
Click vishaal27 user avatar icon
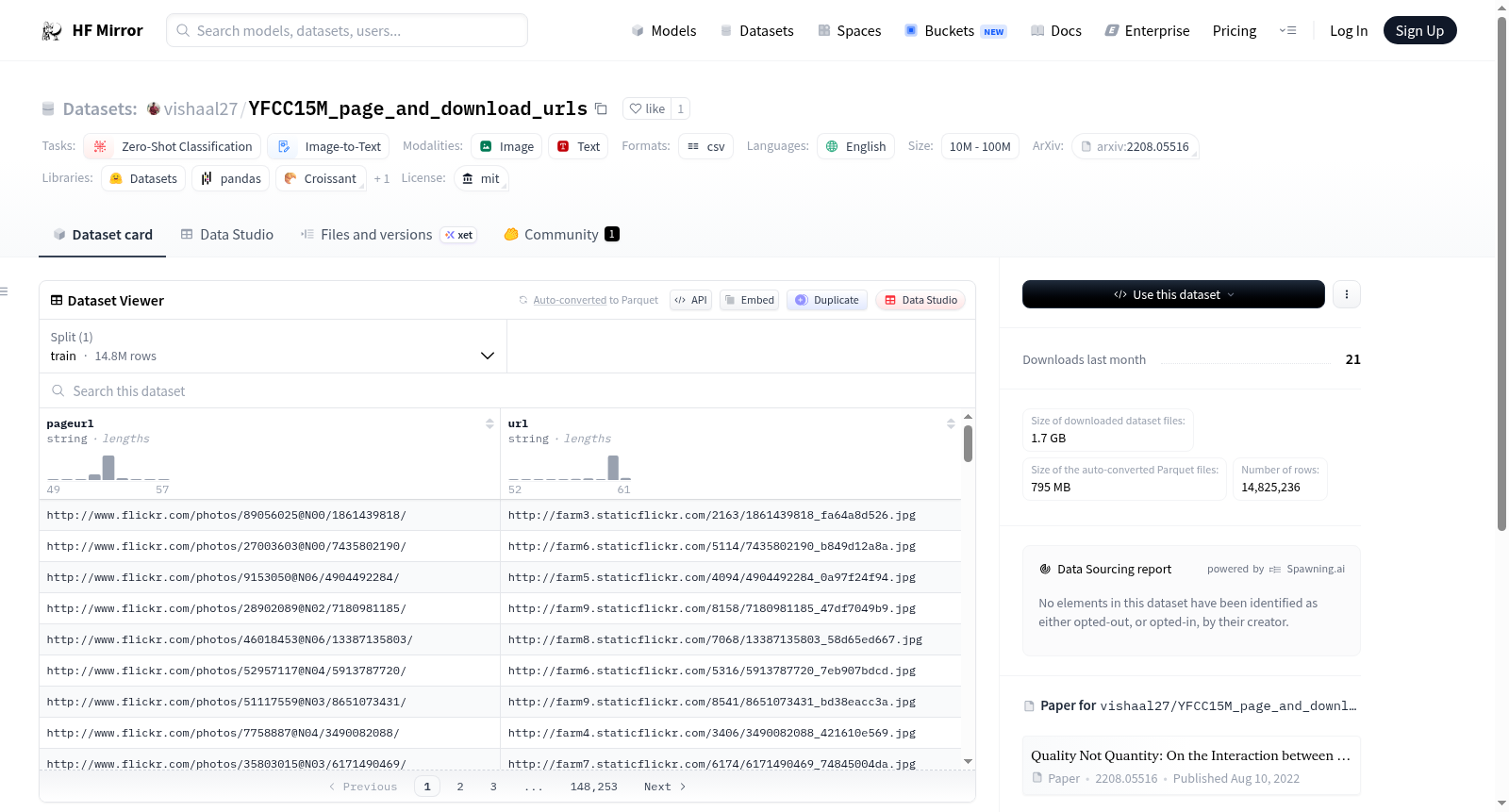click(154, 109)
